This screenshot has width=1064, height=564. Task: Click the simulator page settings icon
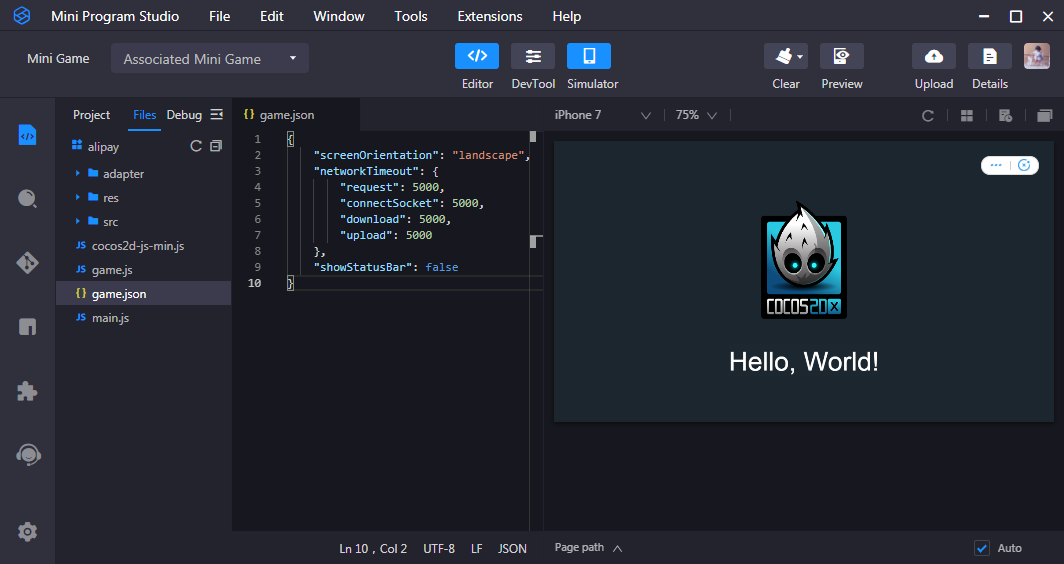coord(1006,115)
